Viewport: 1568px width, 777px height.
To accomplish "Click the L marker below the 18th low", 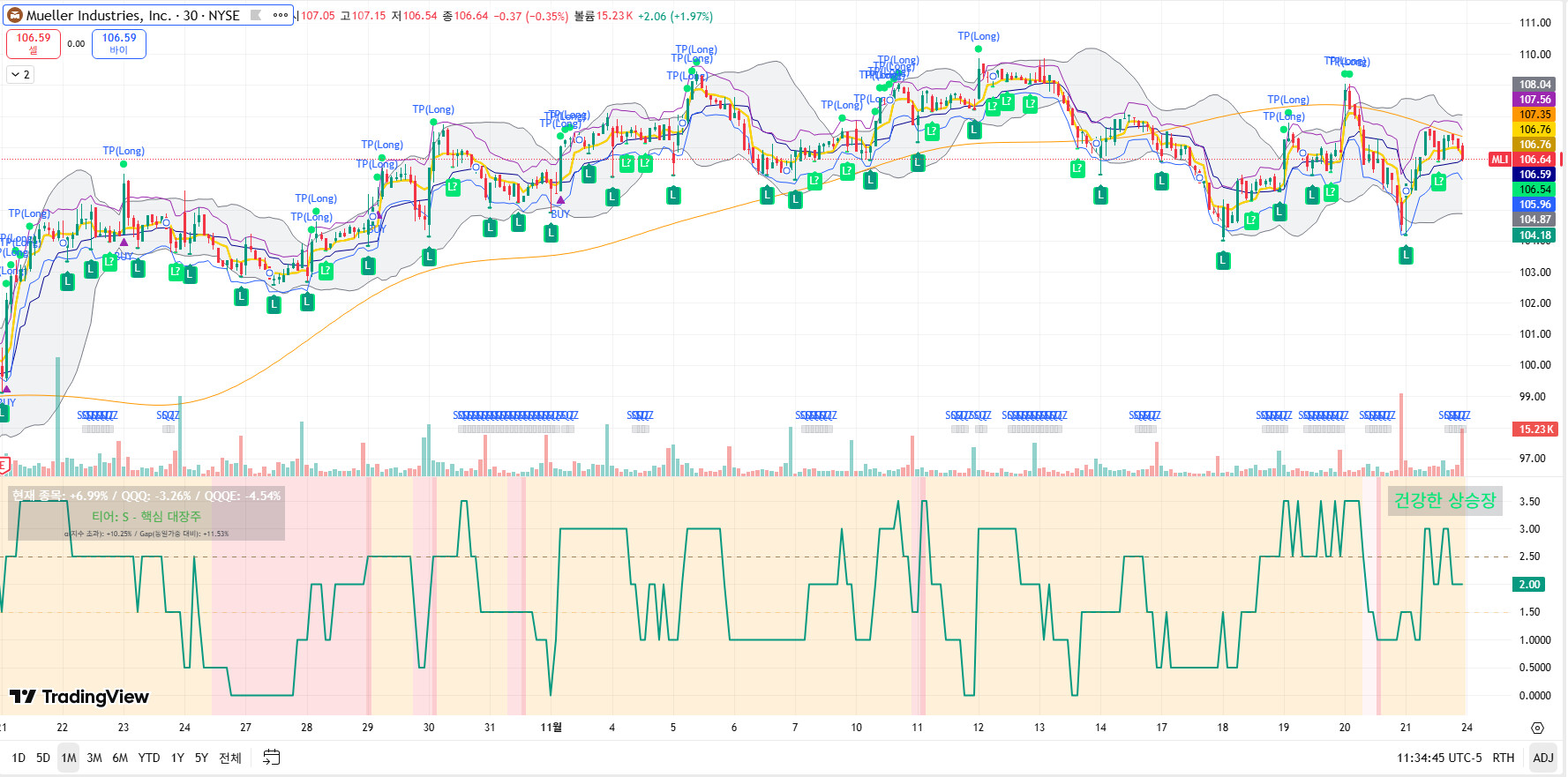I will pos(1223,260).
